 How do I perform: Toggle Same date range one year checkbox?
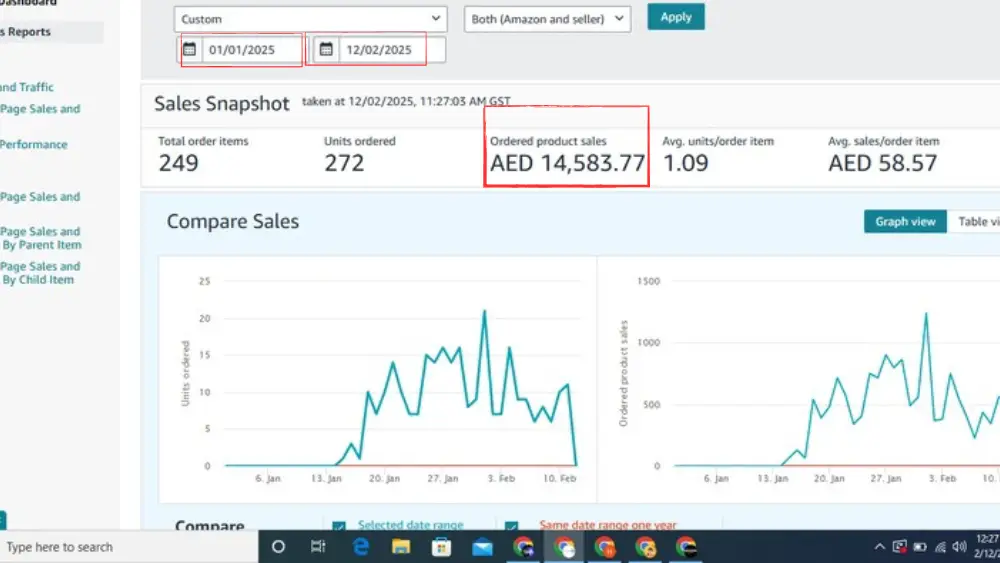(x=513, y=526)
